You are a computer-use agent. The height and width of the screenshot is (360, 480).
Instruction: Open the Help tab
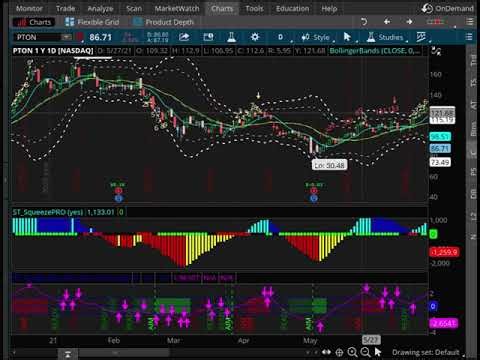coord(329,8)
